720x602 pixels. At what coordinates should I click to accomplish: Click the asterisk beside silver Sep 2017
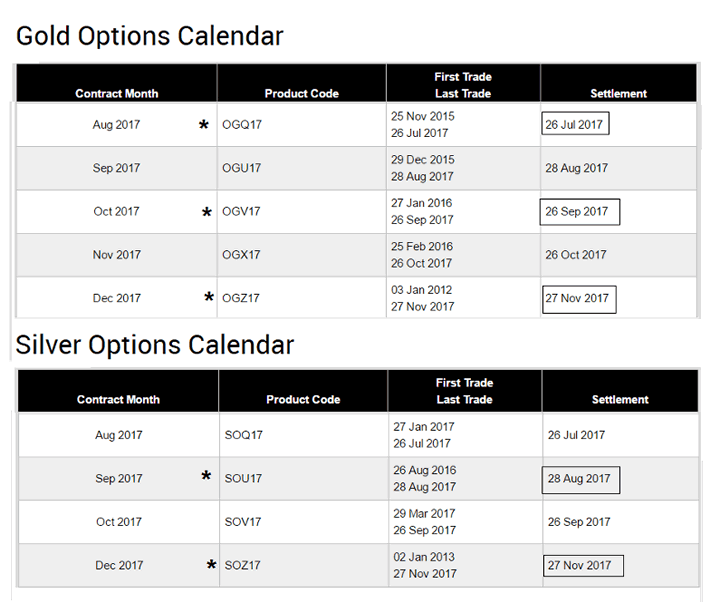pyautogui.click(x=207, y=478)
